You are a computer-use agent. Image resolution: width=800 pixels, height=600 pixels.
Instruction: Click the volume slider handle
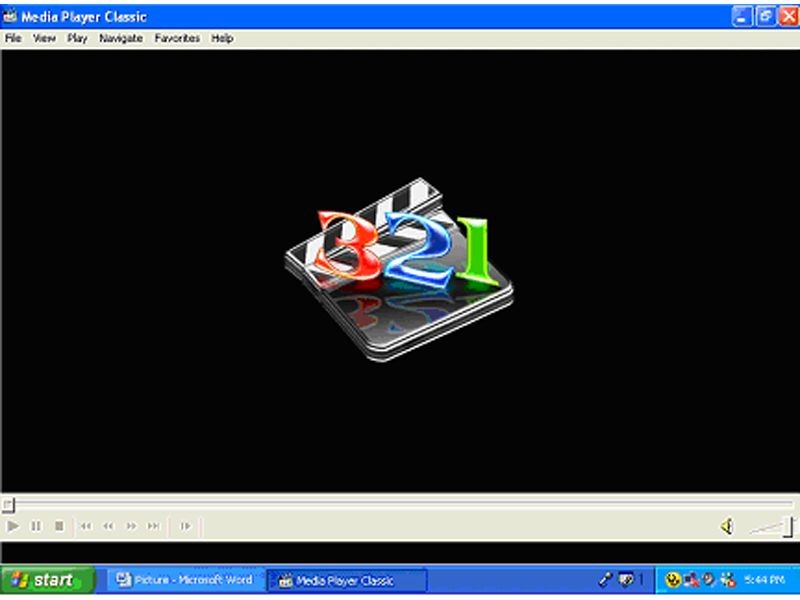788,526
